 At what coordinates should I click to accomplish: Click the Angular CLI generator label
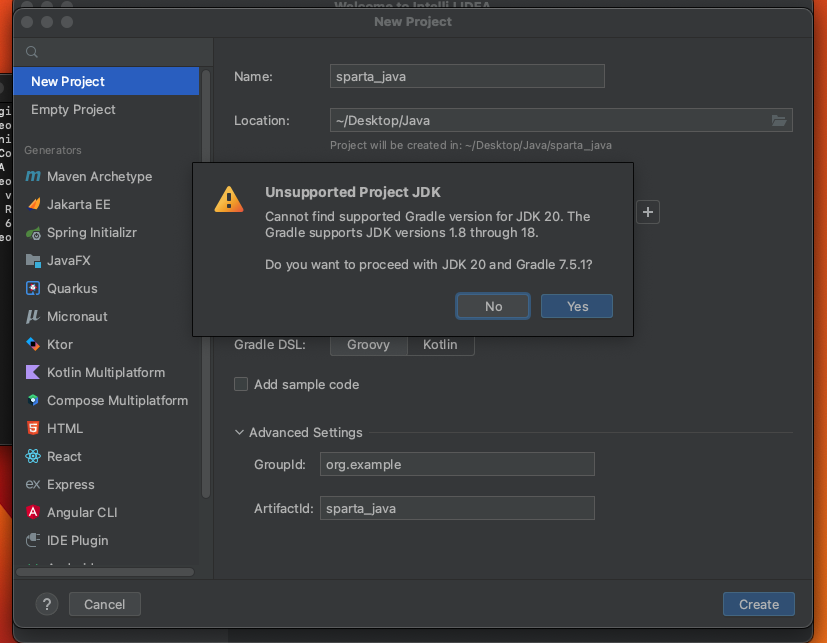pos(82,512)
